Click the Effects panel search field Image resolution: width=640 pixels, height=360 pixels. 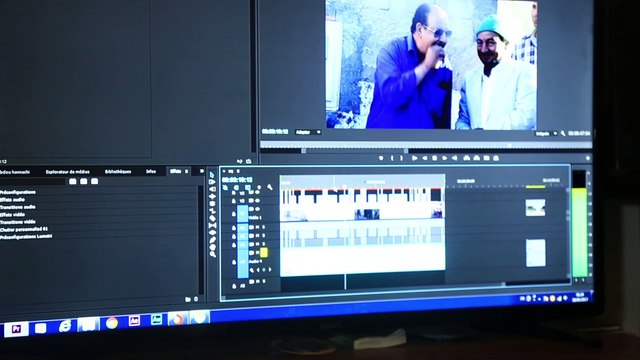(x=33, y=181)
